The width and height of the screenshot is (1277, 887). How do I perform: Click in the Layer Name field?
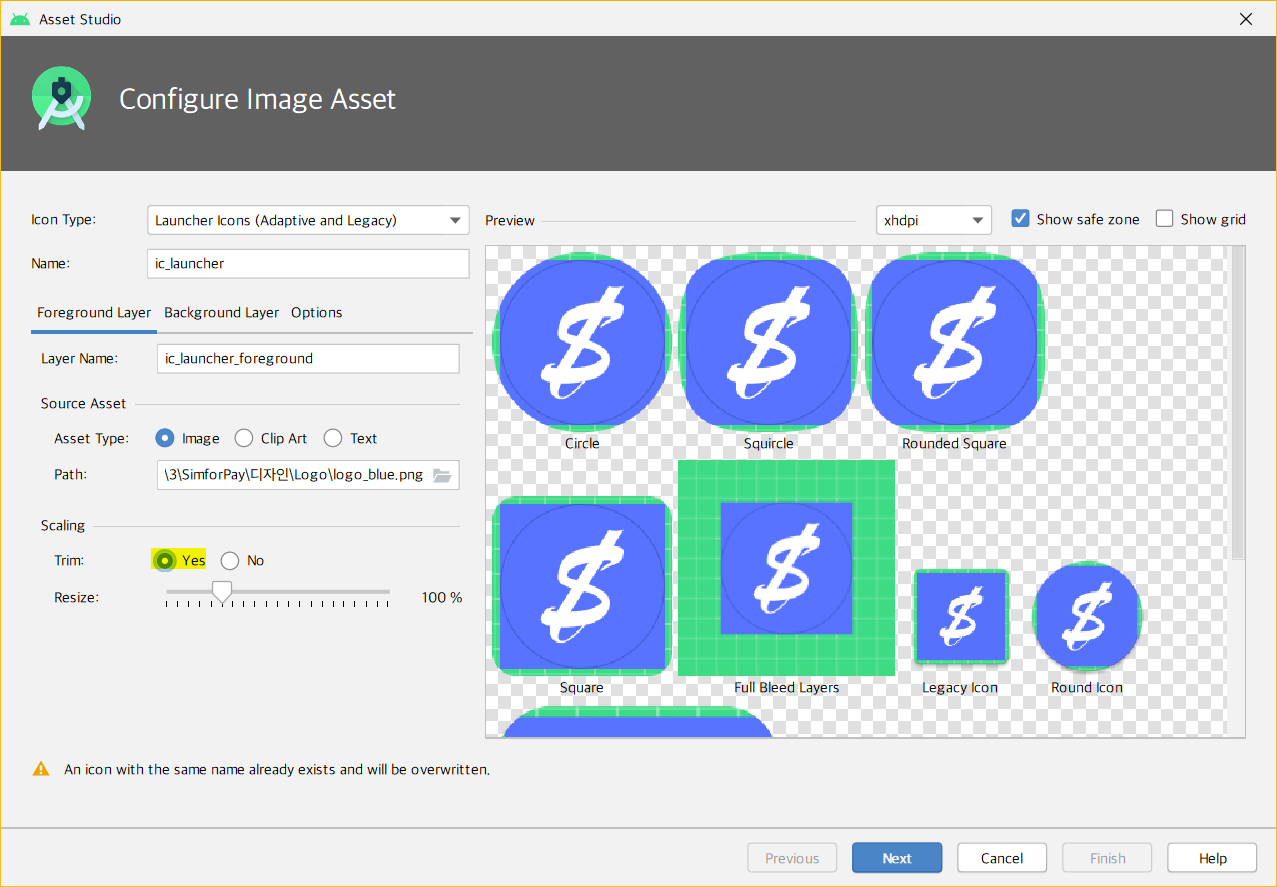click(308, 358)
